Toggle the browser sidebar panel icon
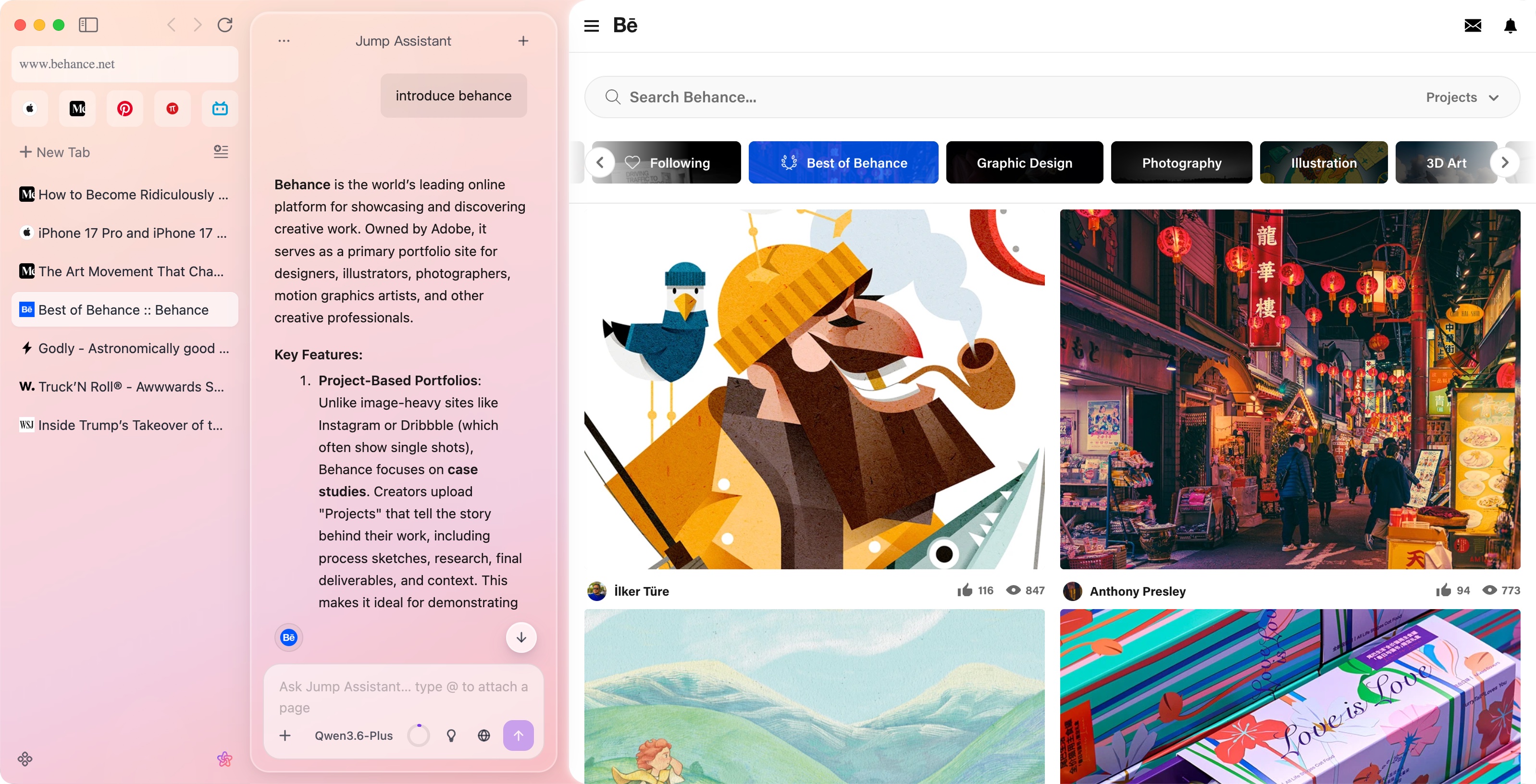Screen dimensions: 1536x784 88,24
